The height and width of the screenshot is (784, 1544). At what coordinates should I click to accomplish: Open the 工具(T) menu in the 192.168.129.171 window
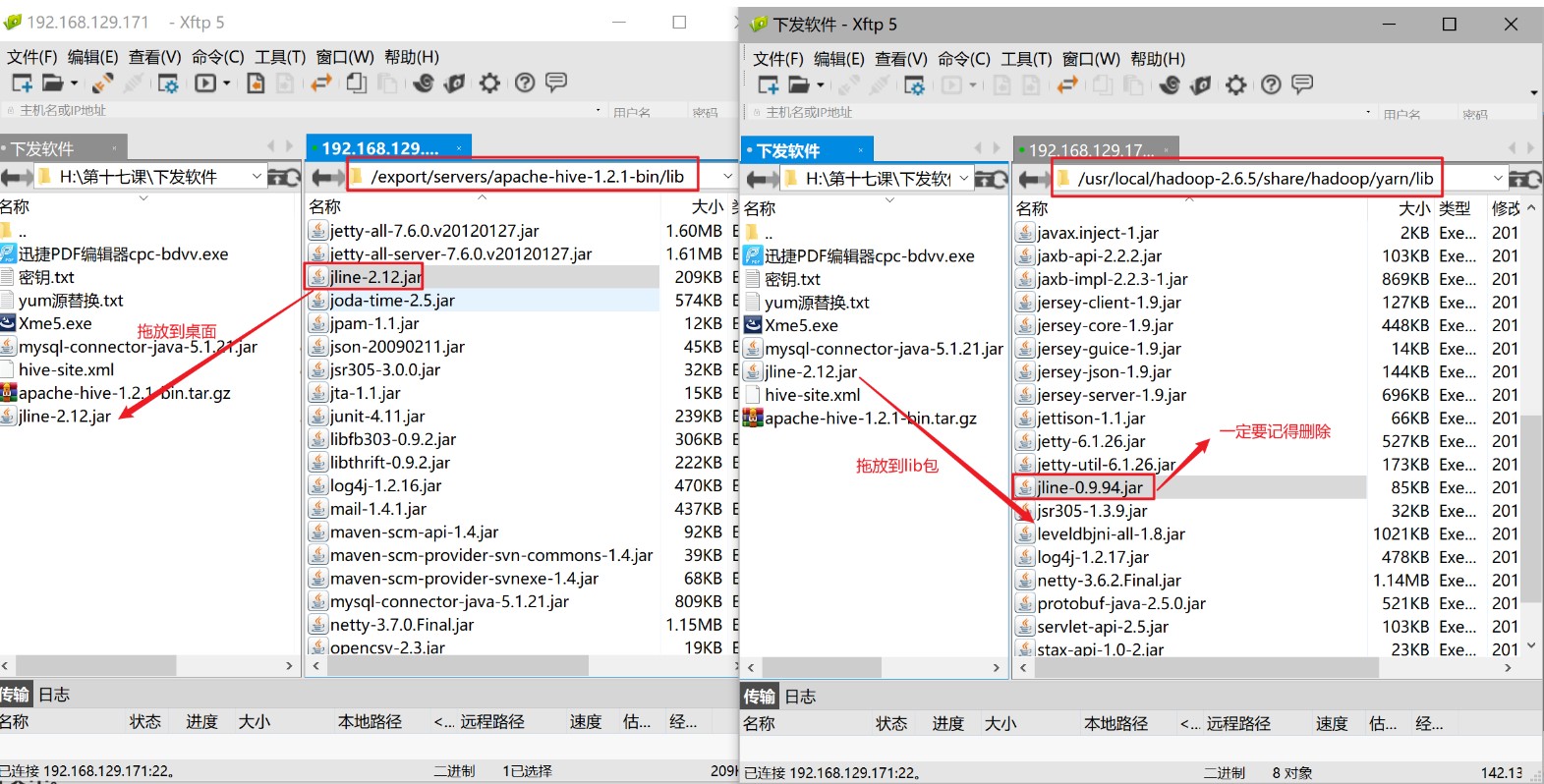click(280, 57)
